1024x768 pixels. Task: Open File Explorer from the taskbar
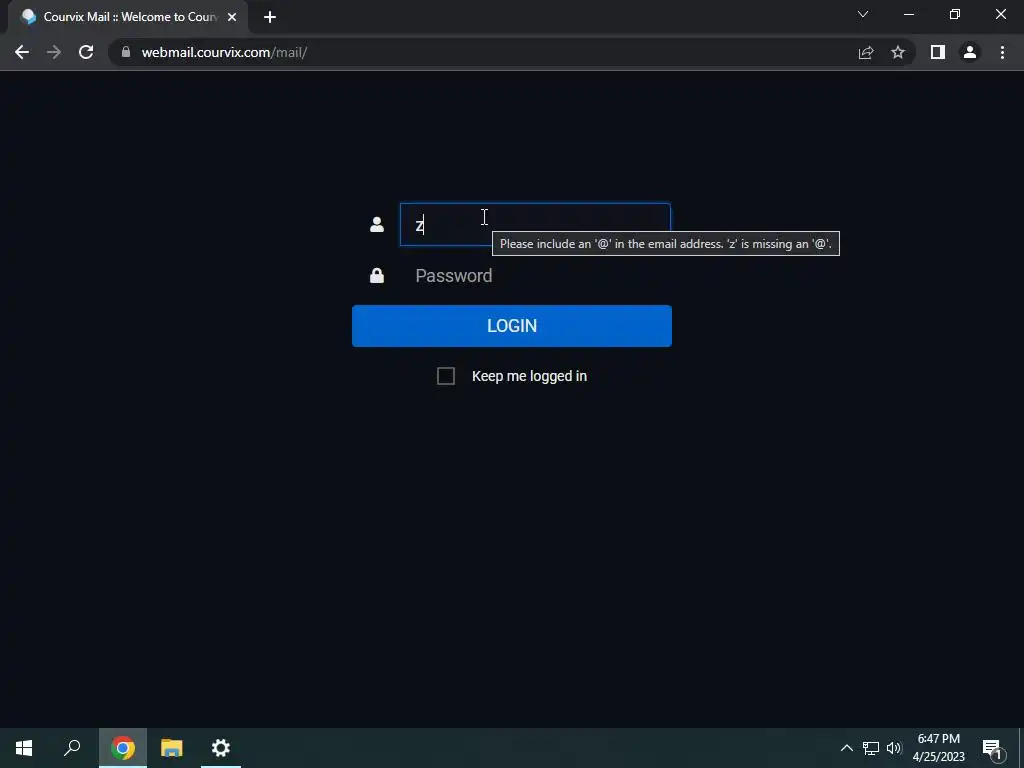click(172, 748)
